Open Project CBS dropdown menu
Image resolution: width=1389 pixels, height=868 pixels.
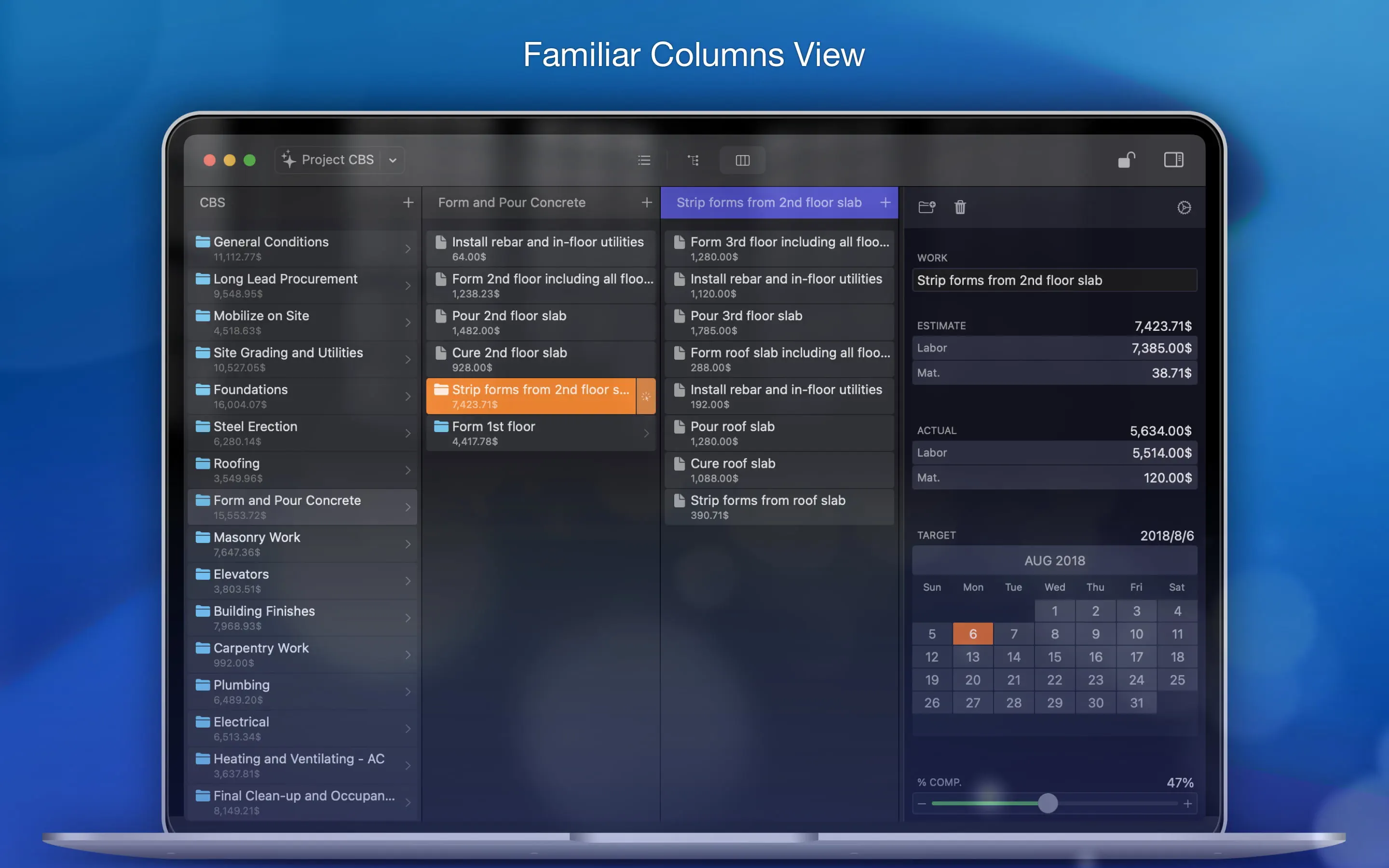pos(393,160)
